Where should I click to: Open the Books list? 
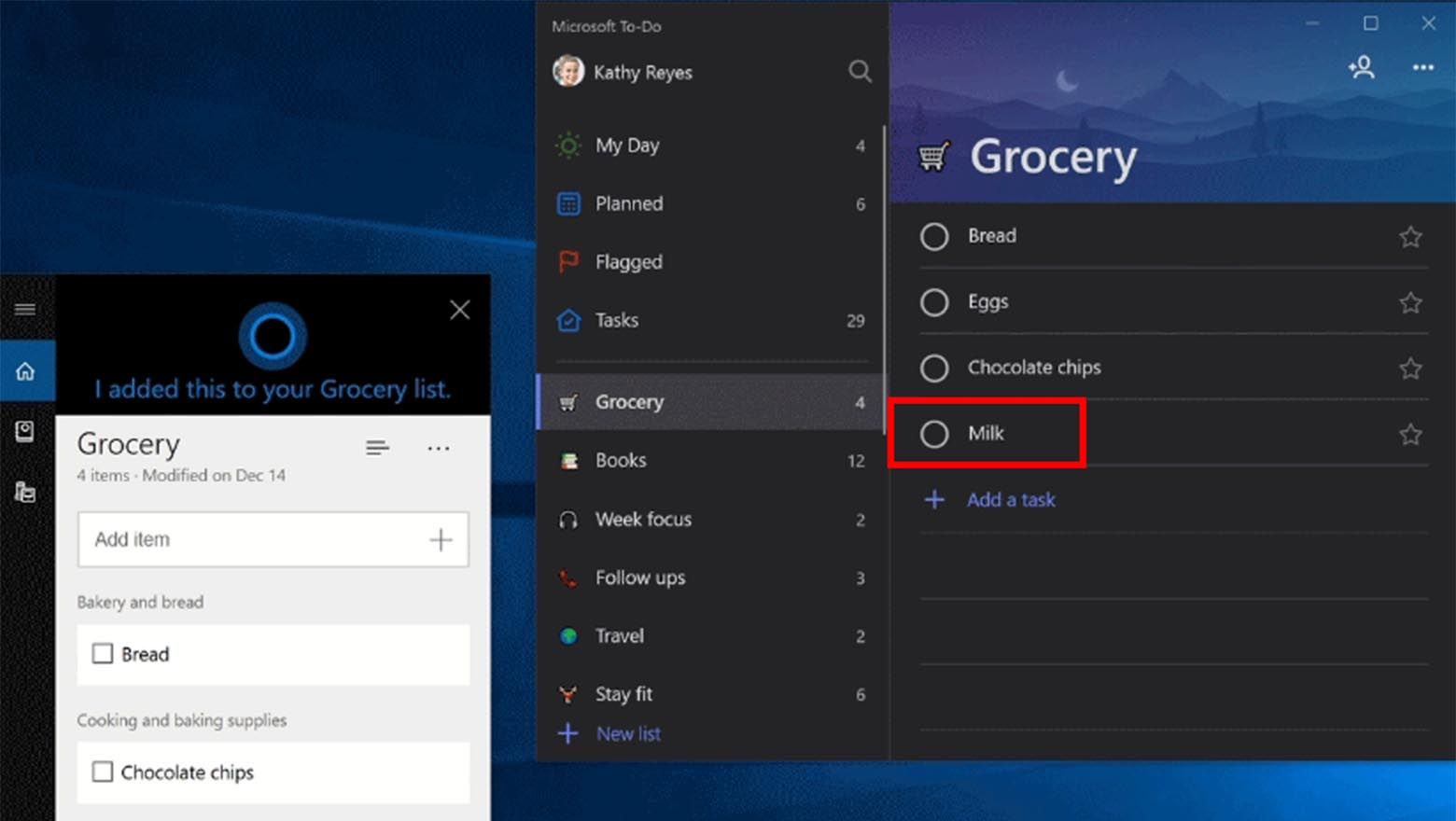[x=711, y=461]
